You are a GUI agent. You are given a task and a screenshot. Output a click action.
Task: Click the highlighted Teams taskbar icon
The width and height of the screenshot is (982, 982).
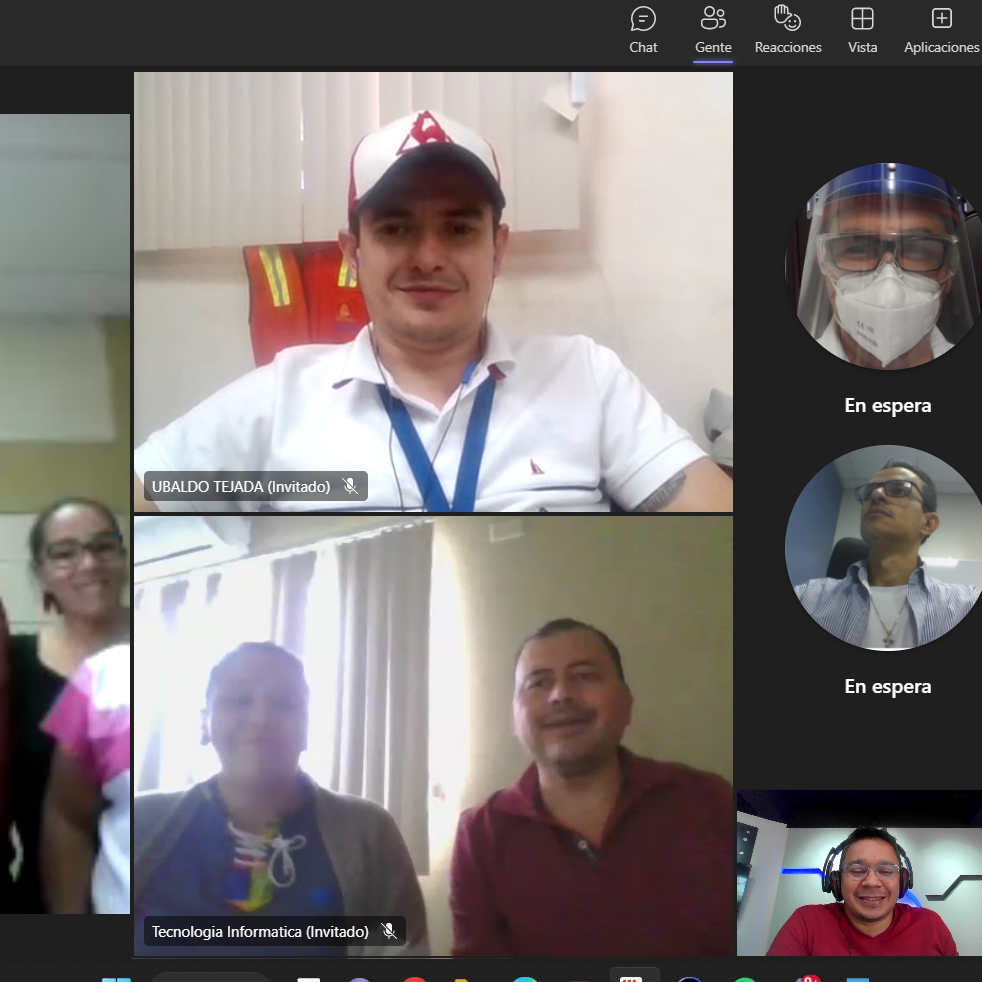pos(632,977)
